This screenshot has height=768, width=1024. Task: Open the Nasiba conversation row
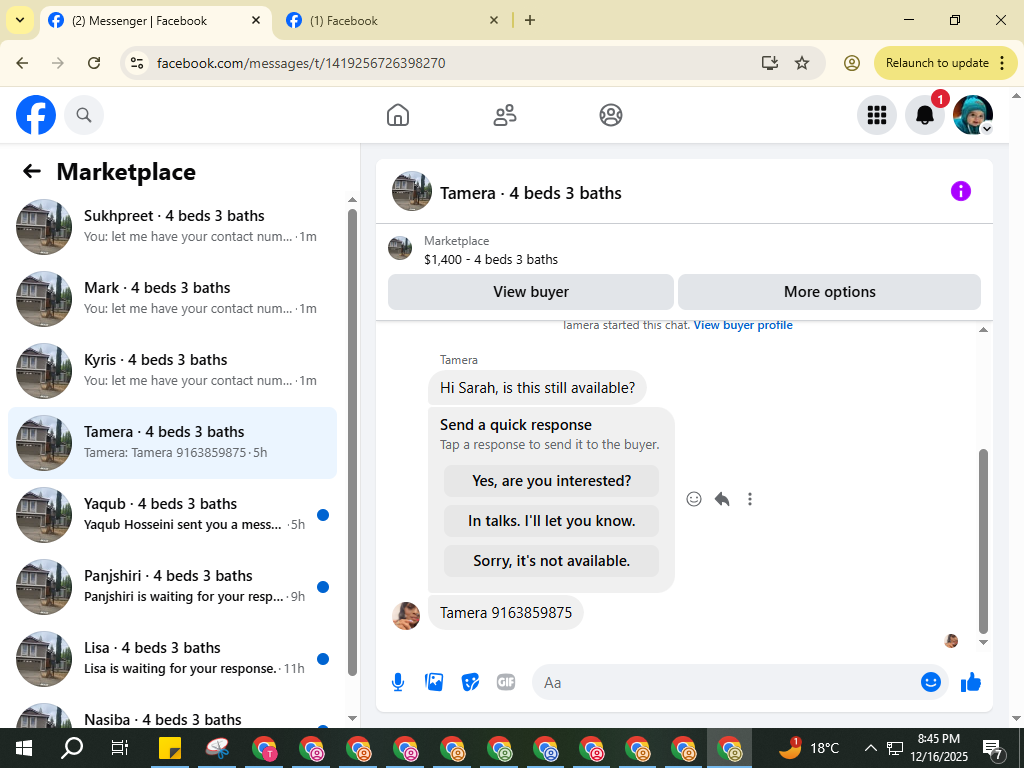(x=172, y=713)
